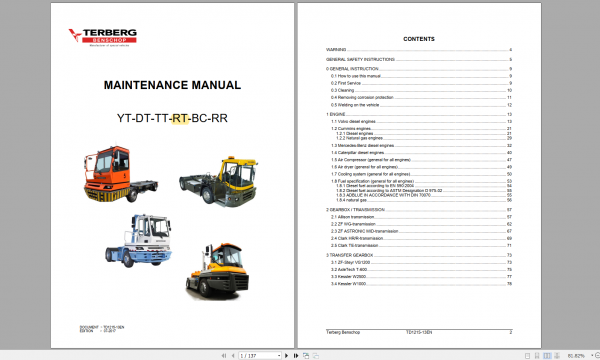Click the zoom percentage value
This screenshot has height=360, width=600.
576,356
